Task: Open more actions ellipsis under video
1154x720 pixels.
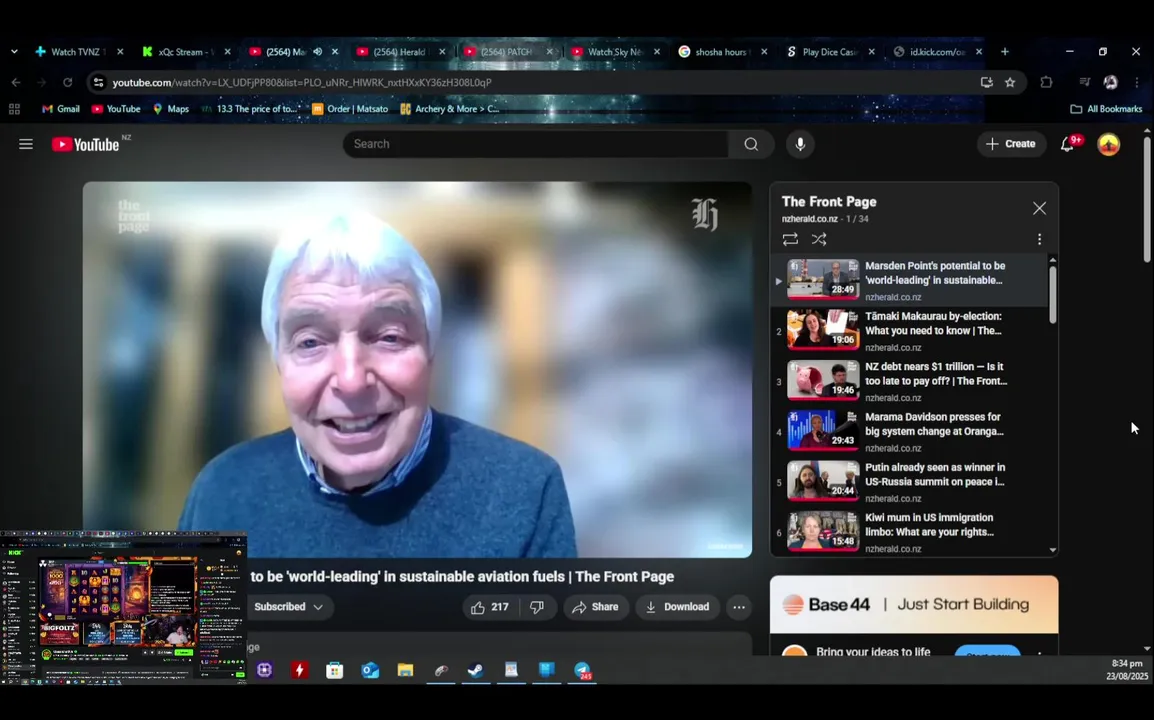Action: pyautogui.click(x=738, y=607)
